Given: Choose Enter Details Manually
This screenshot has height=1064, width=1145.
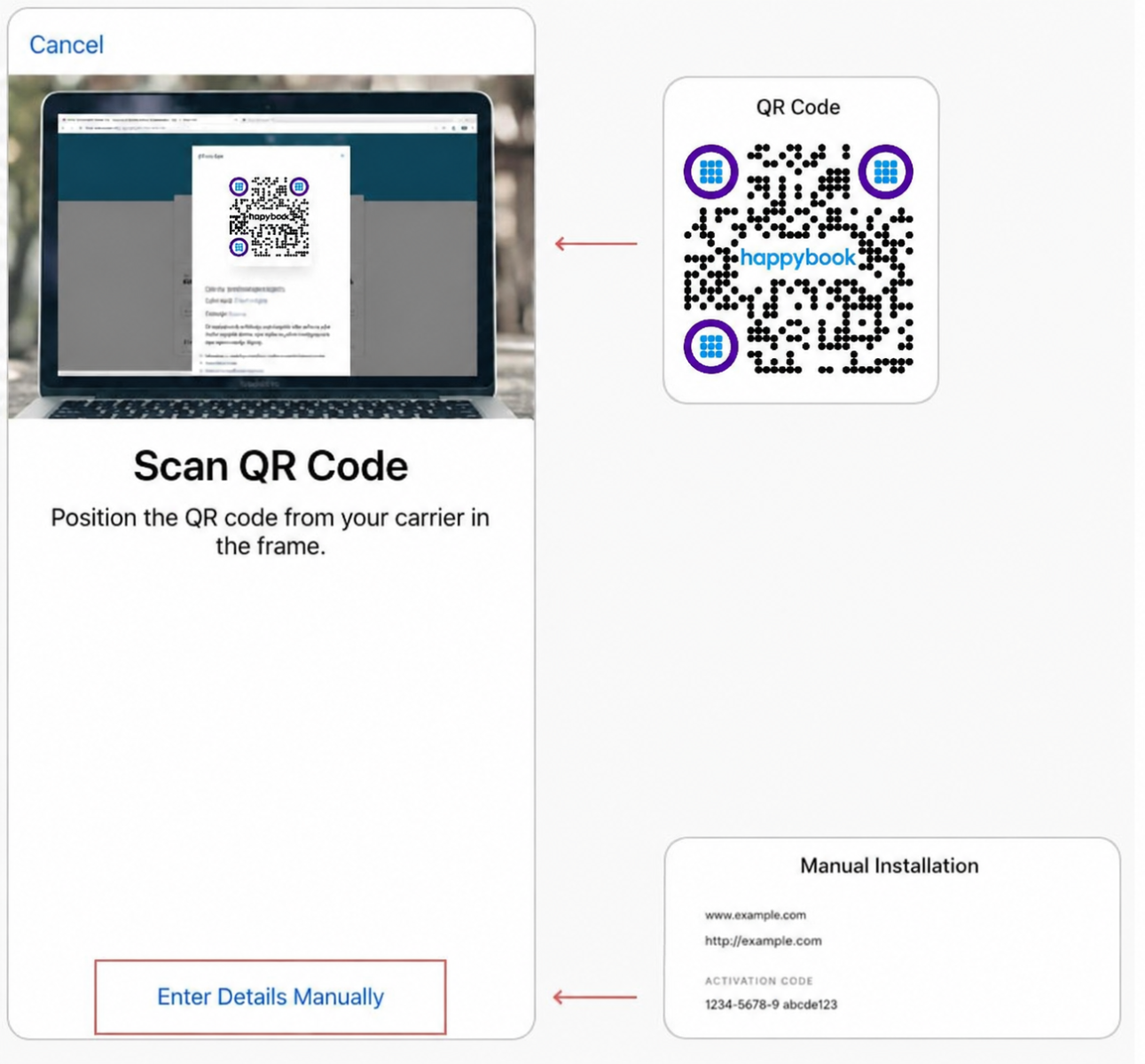Looking at the screenshot, I should pyautogui.click(x=271, y=997).
